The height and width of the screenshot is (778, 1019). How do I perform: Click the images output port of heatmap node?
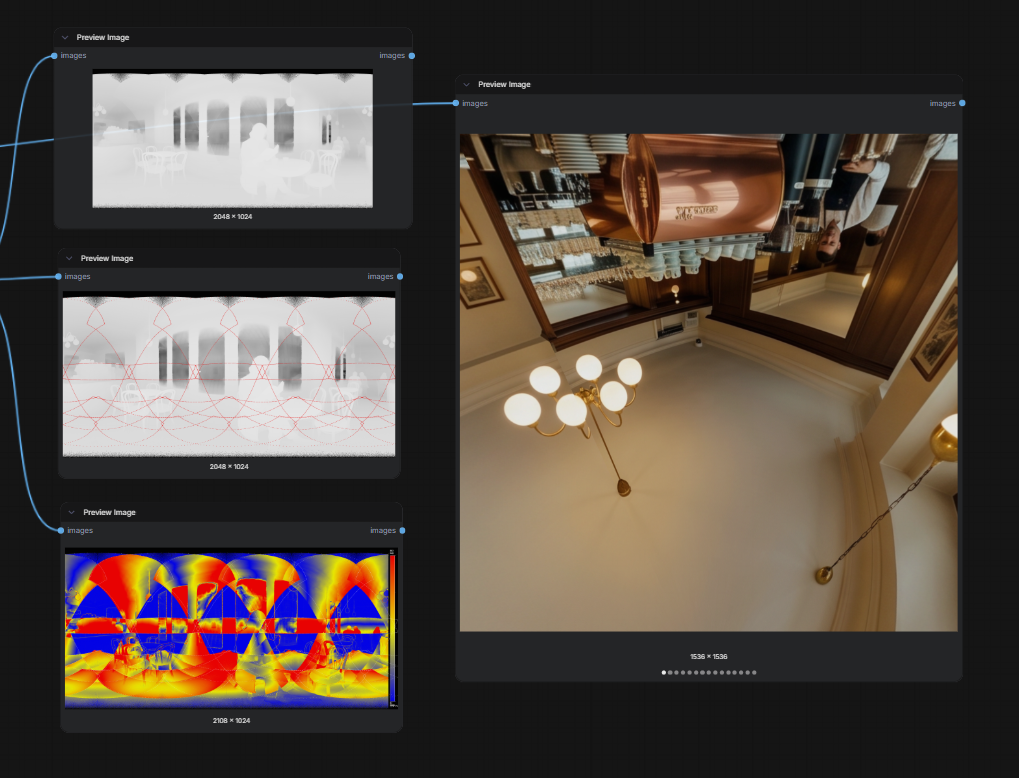[403, 531]
